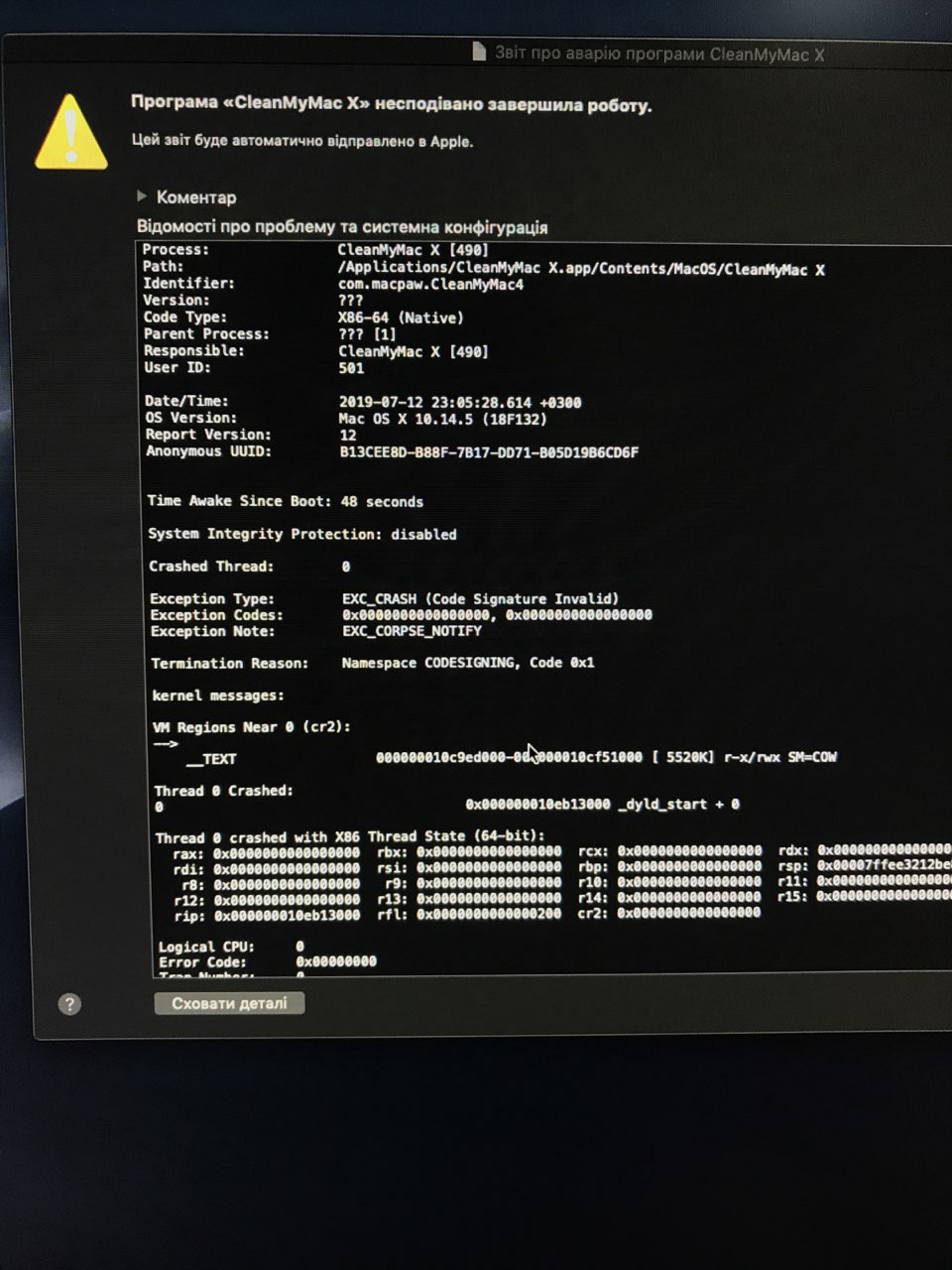The width and height of the screenshot is (952, 1270).
Task: Click '_dyld_start + 0' stack frame
Action: 679,805
